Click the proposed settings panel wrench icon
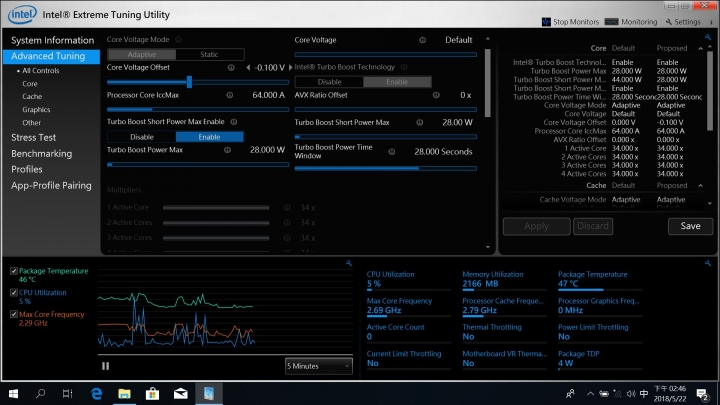This screenshot has height=405, width=720. pos(708,37)
